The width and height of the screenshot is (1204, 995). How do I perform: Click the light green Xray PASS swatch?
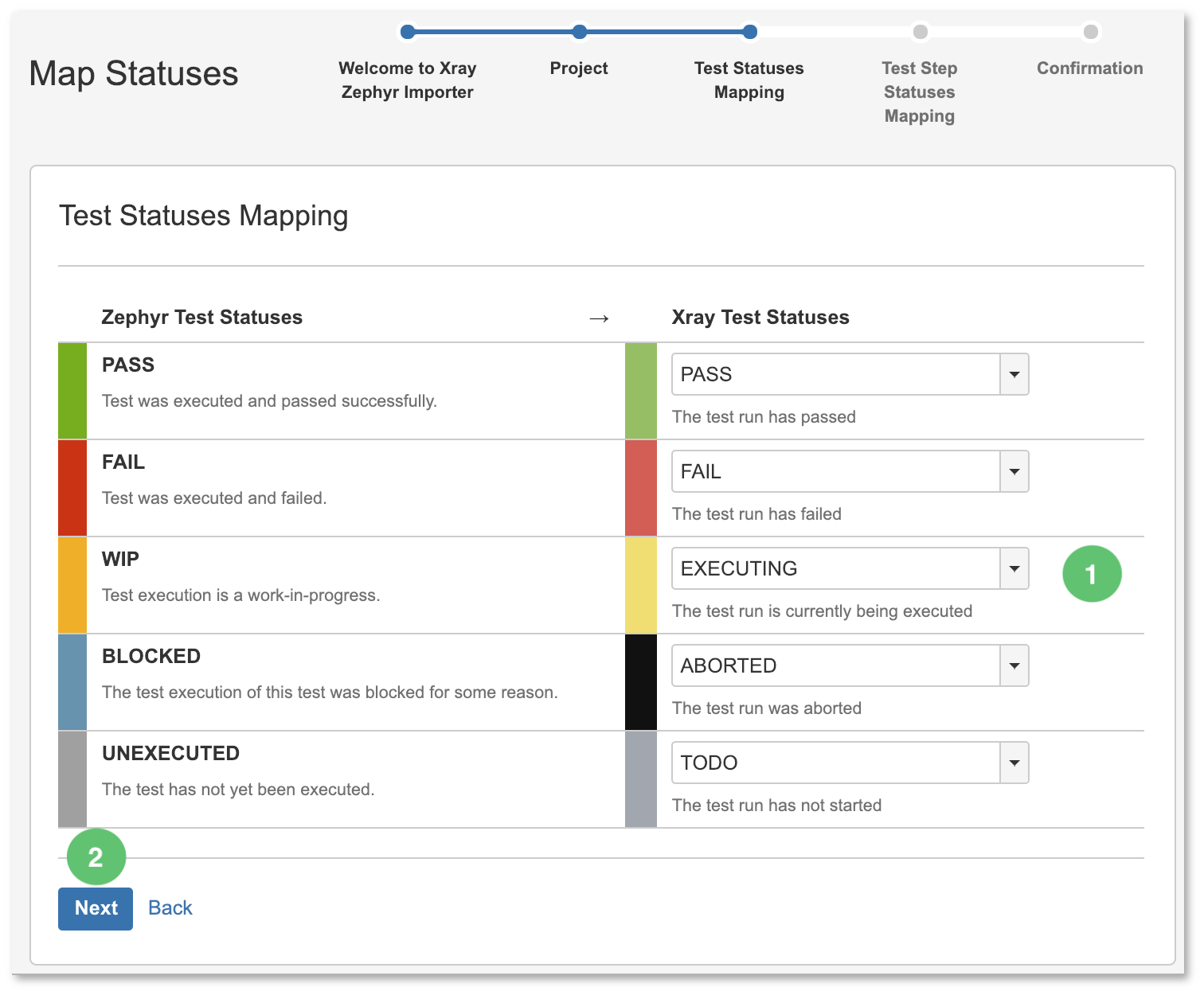coord(641,391)
